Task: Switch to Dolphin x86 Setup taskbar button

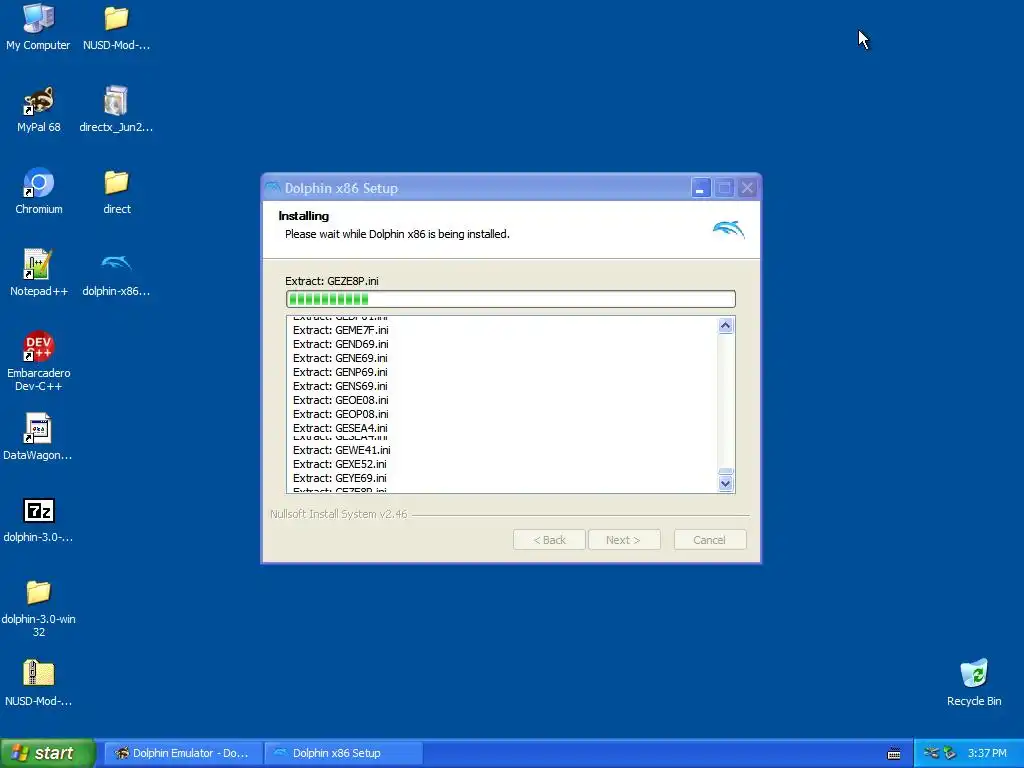Action: (344, 753)
